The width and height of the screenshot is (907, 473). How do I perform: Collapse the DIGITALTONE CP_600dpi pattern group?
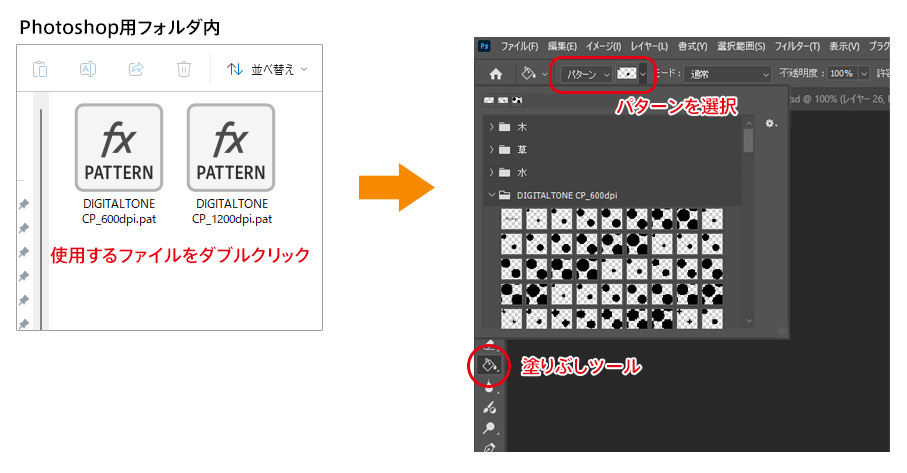click(492, 195)
